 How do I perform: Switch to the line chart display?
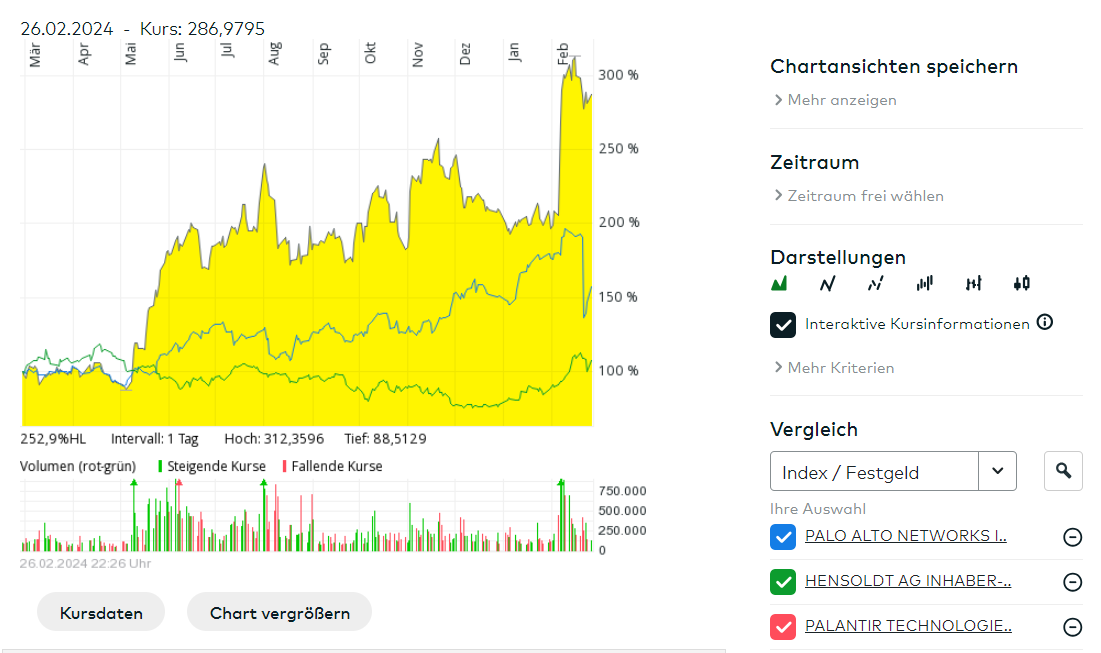pos(827,283)
